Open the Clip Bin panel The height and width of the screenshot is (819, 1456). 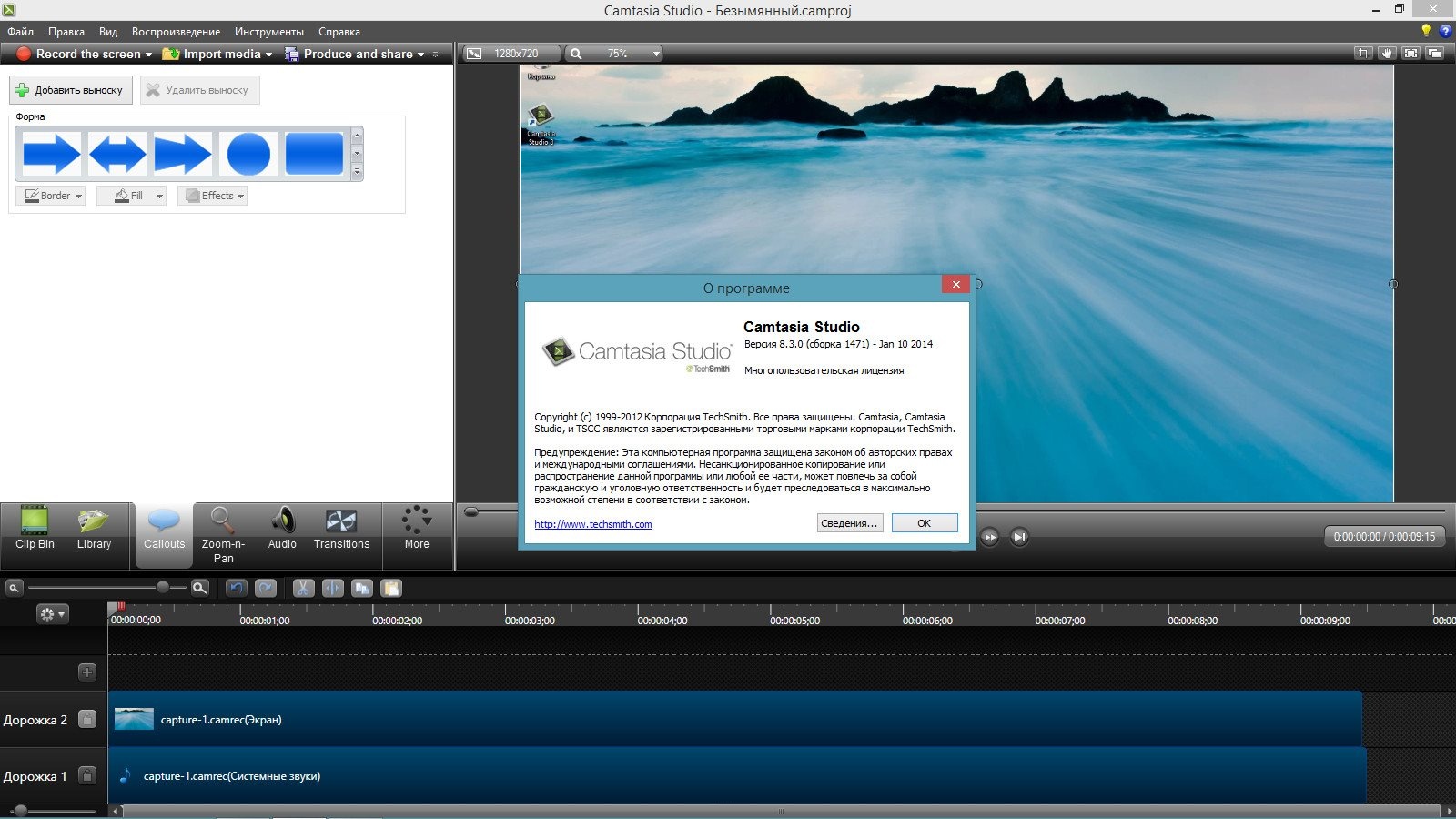point(35,530)
